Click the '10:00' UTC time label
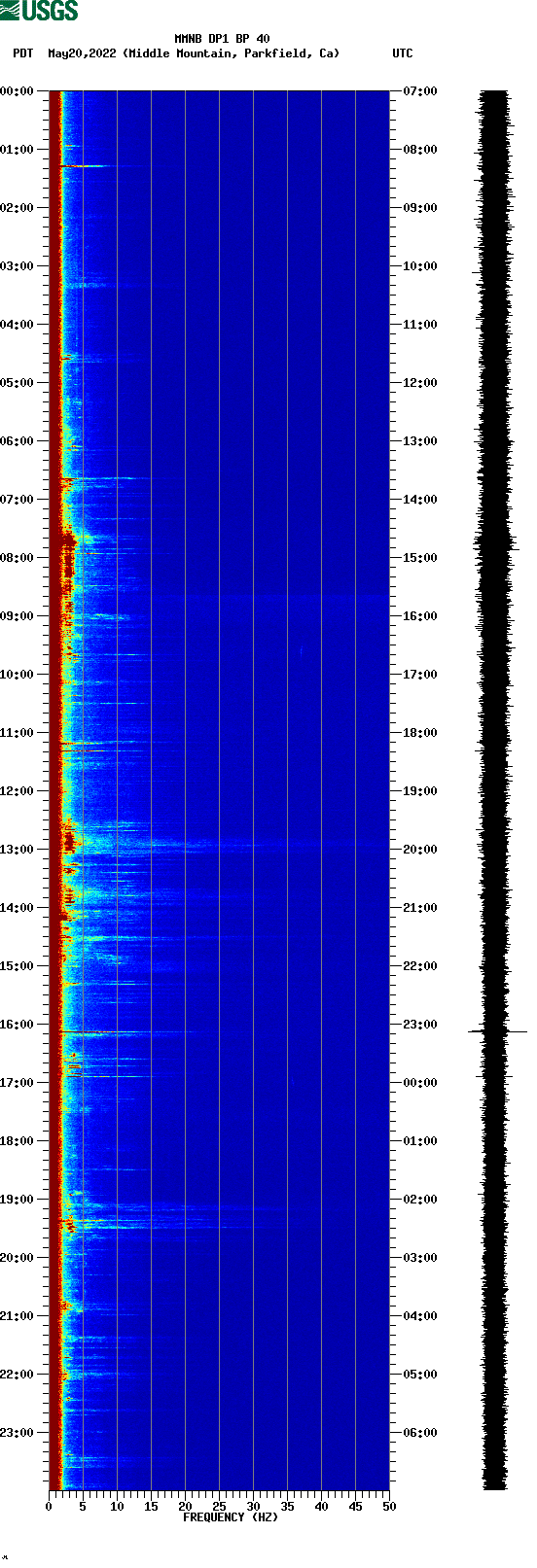This screenshot has width=537, height=1568. pos(420,266)
